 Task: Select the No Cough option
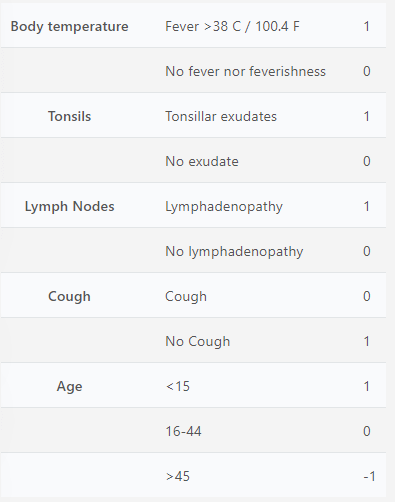[x=198, y=342]
